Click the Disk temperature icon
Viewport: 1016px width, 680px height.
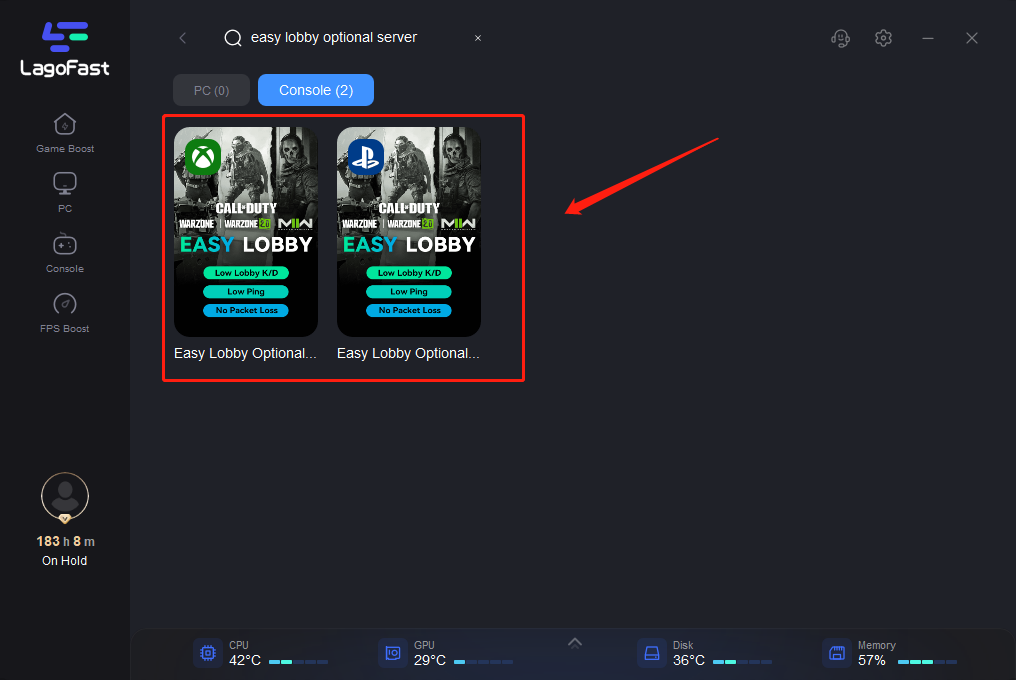click(652, 653)
